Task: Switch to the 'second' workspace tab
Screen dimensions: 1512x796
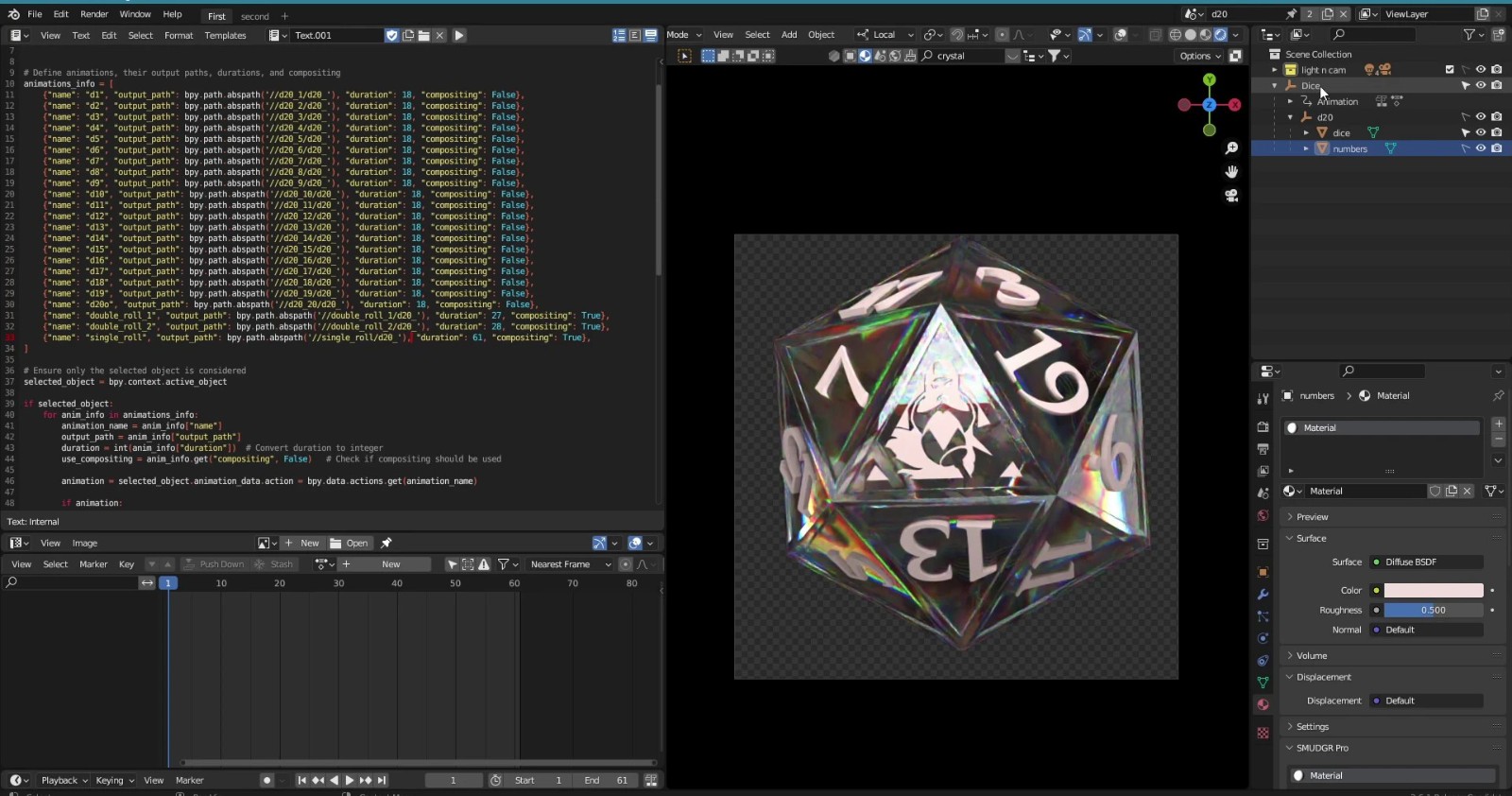Action: [x=254, y=16]
